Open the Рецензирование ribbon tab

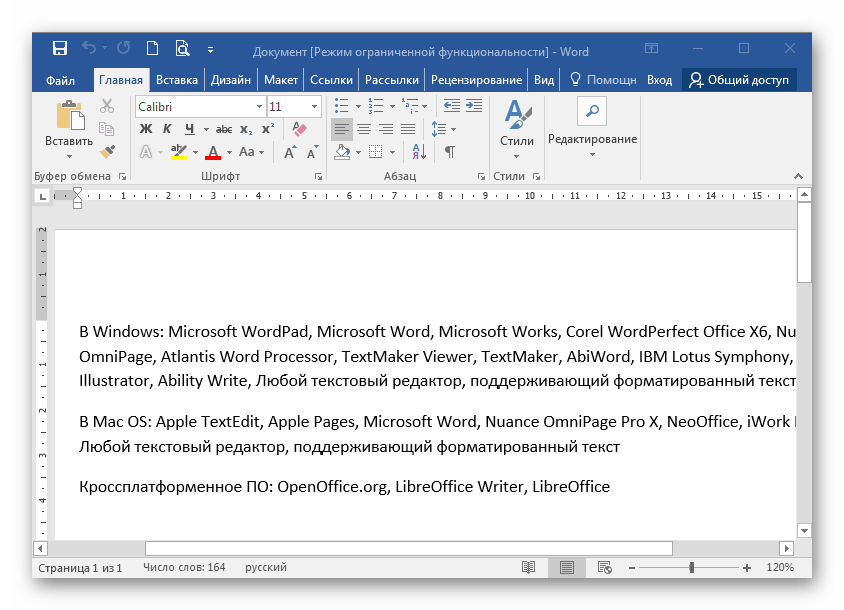476,80
